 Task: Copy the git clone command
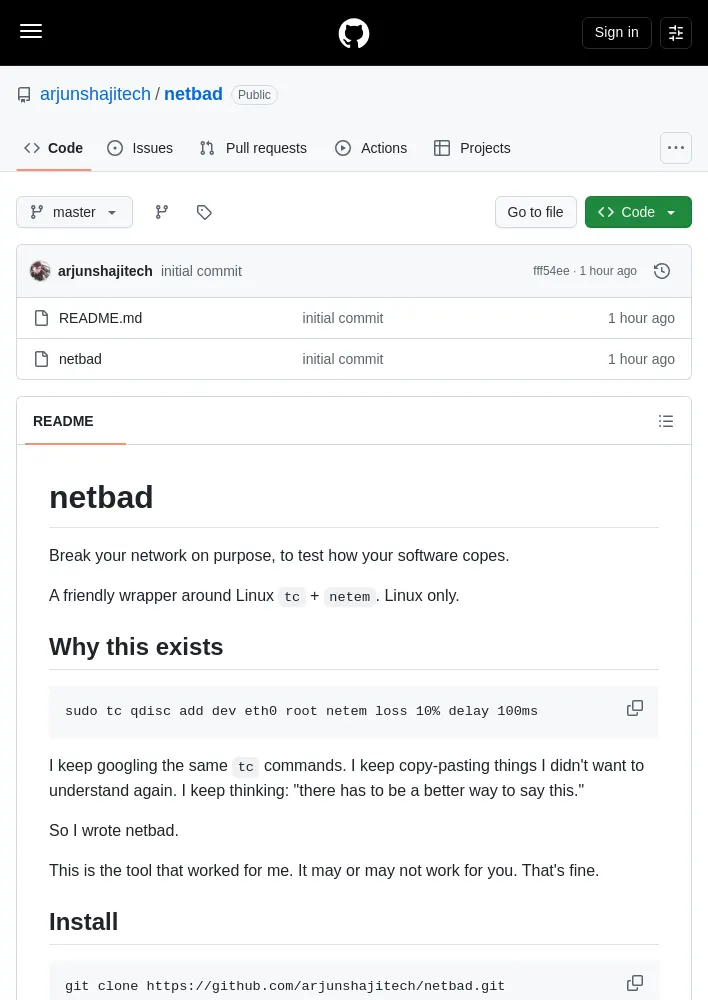coord(635,983)
